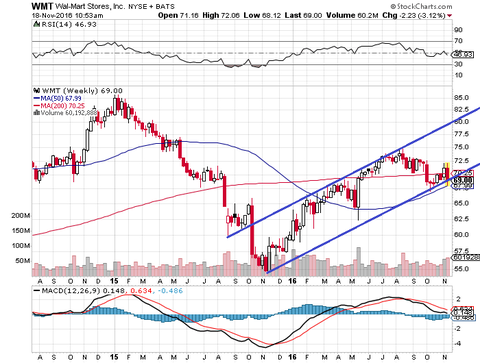Click the 62.5 price axis label
480x363 pixels.
coord(462,219)
